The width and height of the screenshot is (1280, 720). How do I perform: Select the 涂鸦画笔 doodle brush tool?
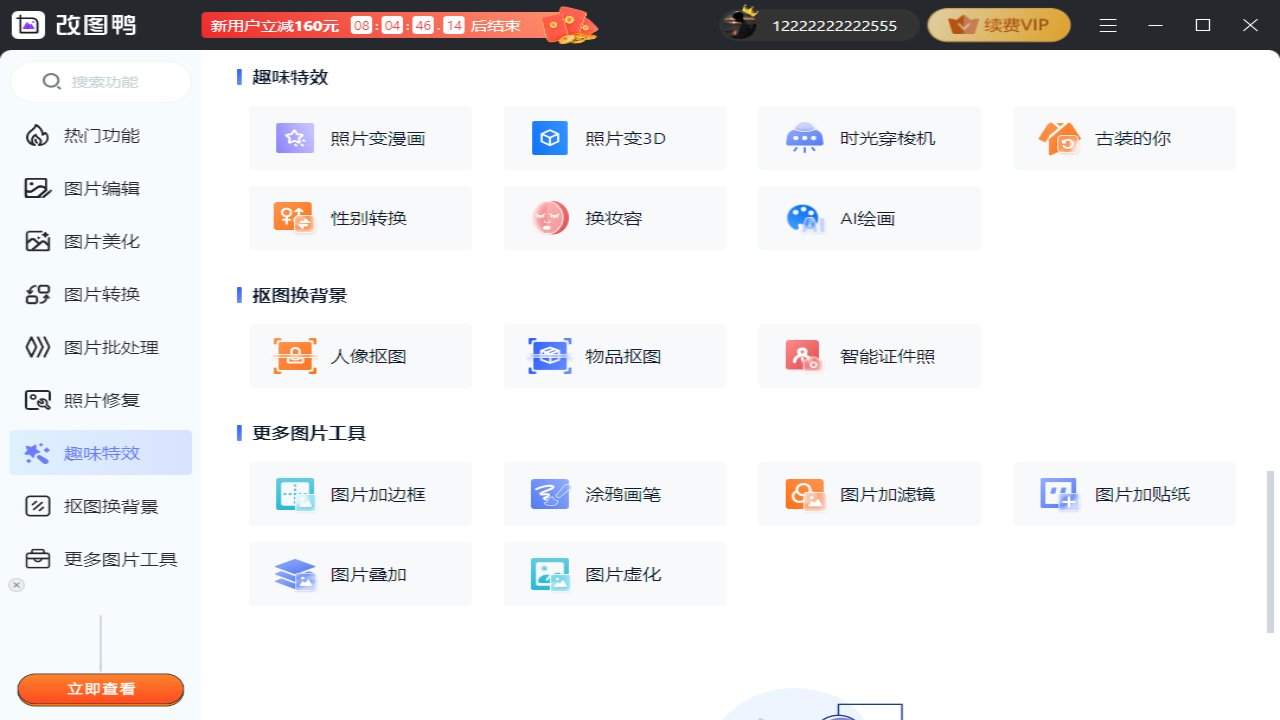point(615,493)
